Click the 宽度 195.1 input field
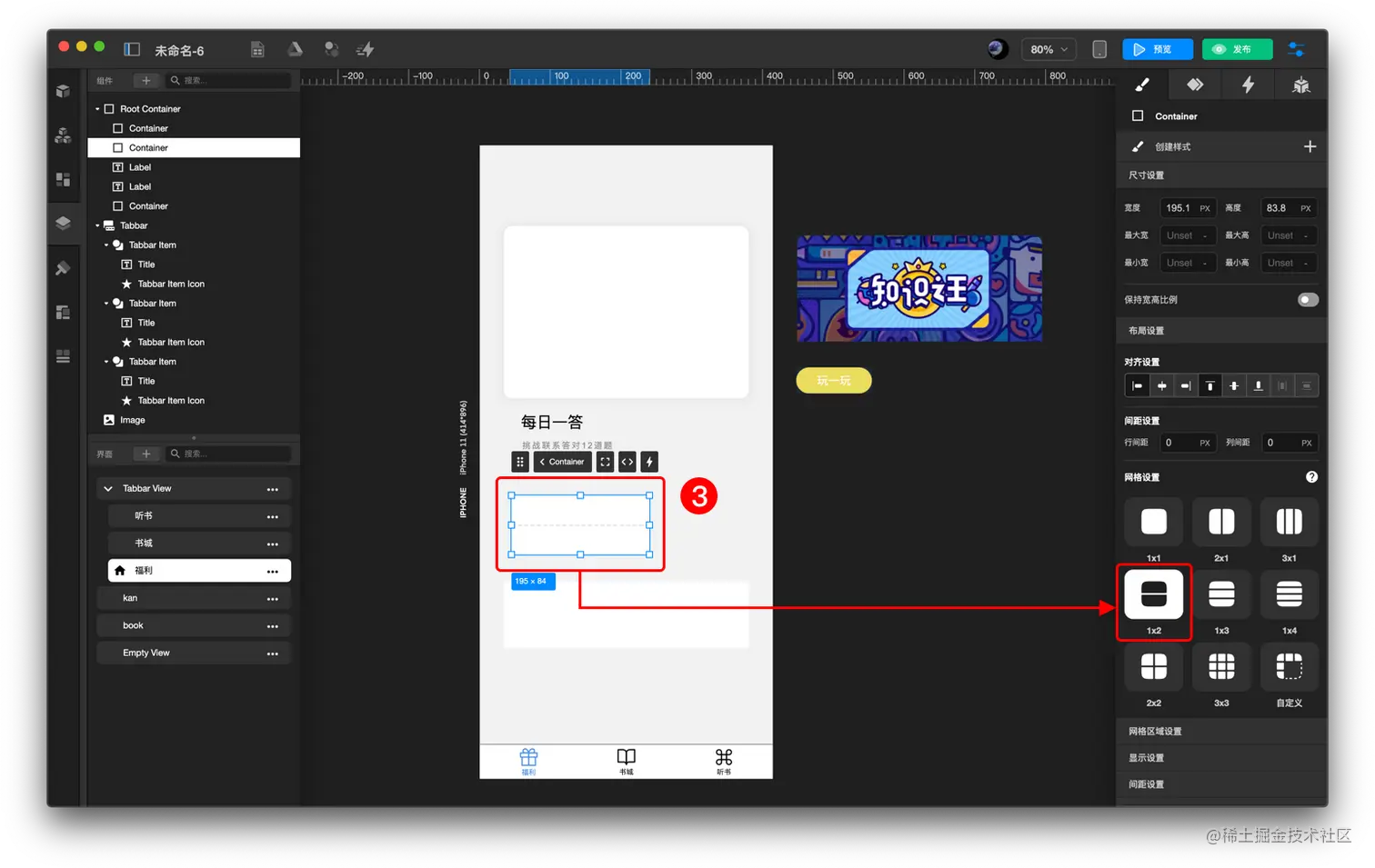This screenshot has height=868, width=1375. [x=1187, y=208]
